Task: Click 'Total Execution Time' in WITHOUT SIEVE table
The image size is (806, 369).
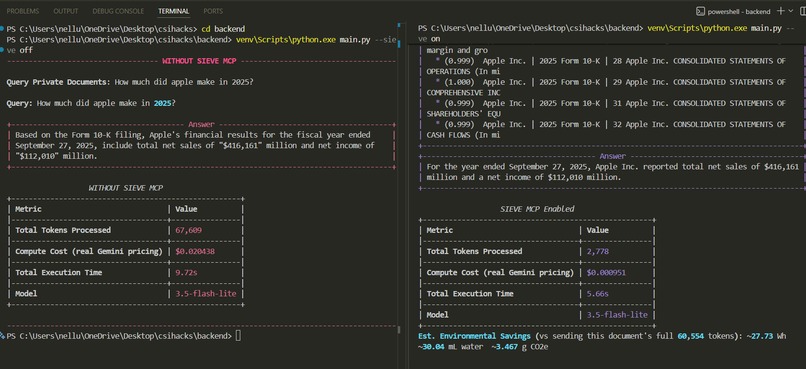Action: (x=59, y=272)
